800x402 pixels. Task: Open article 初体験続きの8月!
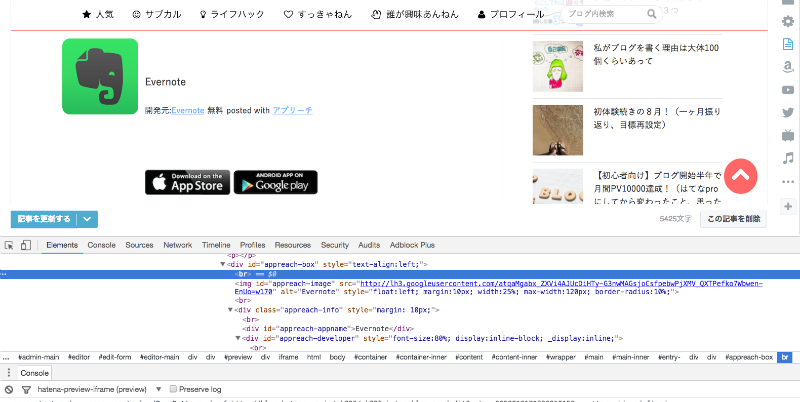coord(657,118)
